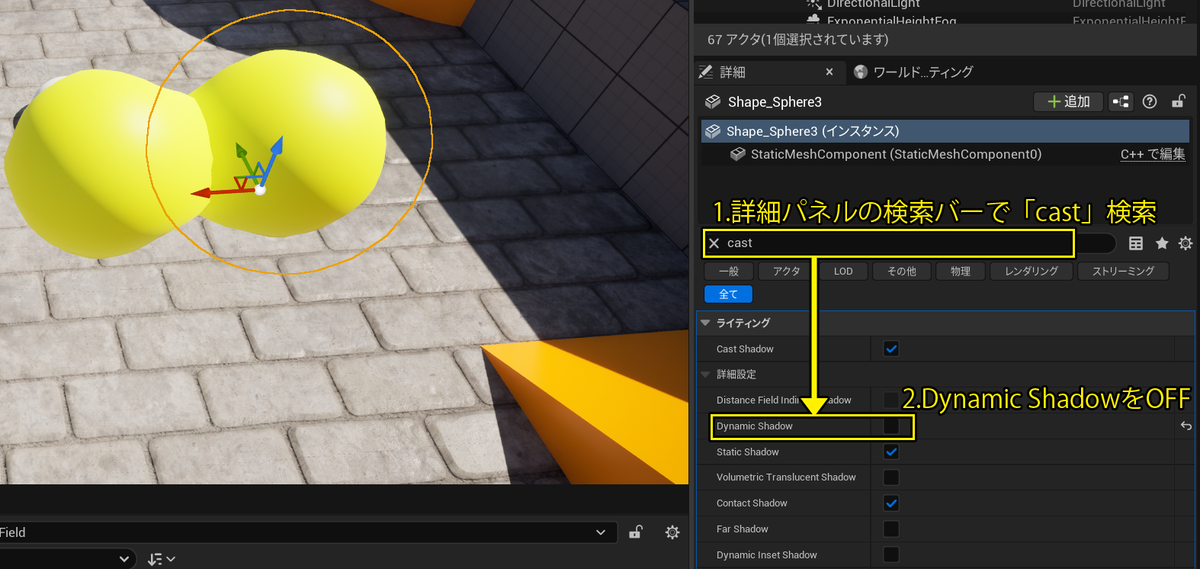Viewport: 1200px width, 569px height.
Task: Open the C++ で編集 link
Action: [x=1153, y=154]
